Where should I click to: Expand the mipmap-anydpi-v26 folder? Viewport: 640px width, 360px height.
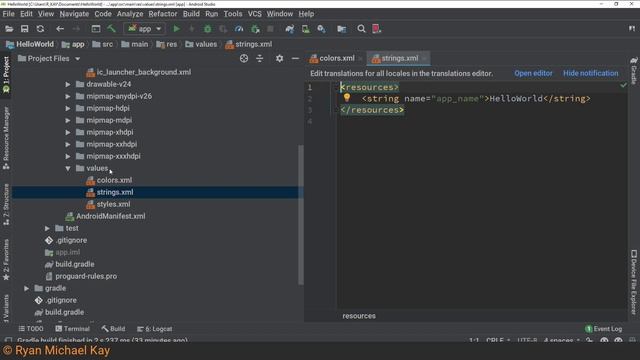tap(68, 96)
